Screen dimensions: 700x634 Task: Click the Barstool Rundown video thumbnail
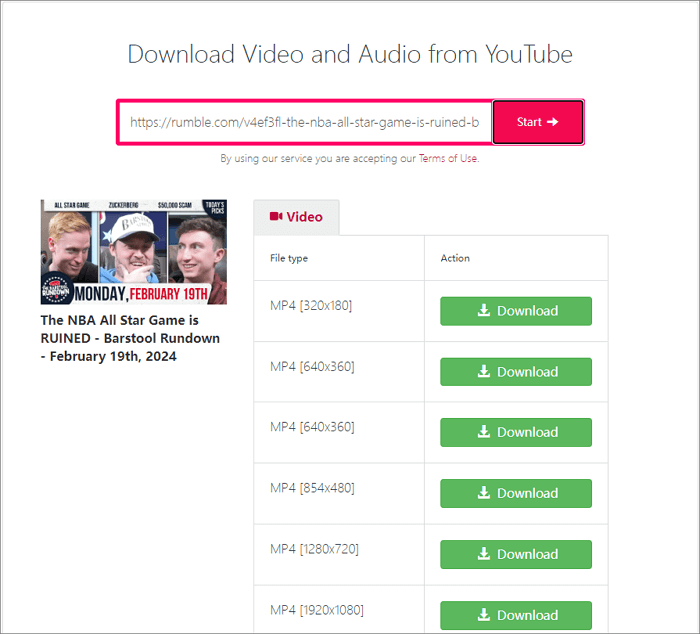[133, 252]
